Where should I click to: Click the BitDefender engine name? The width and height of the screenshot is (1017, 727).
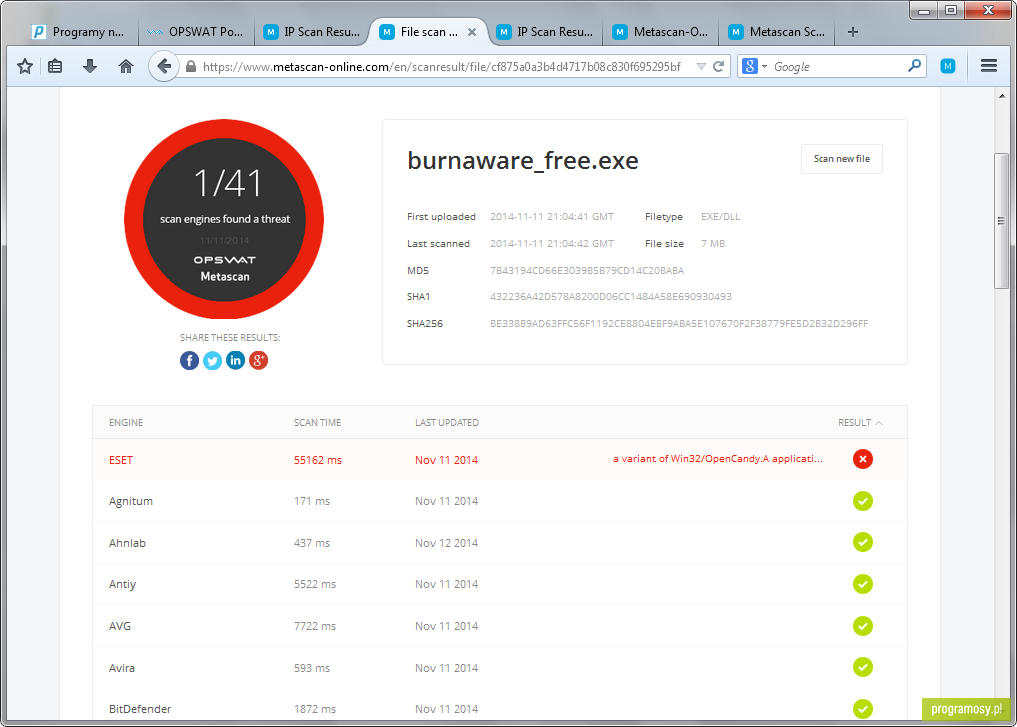pyautogui.click(x=140, y=709)
